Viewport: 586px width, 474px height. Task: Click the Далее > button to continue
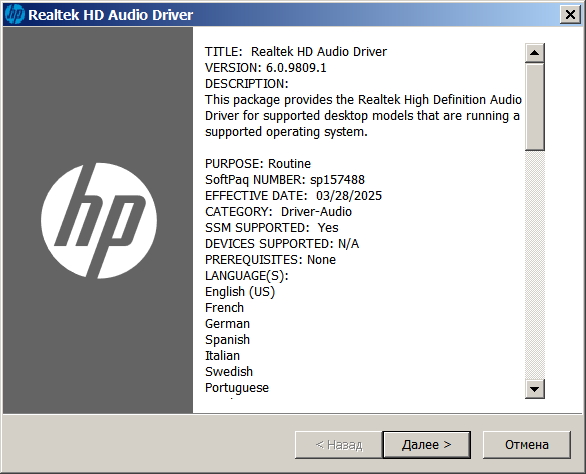click(426, 444)
